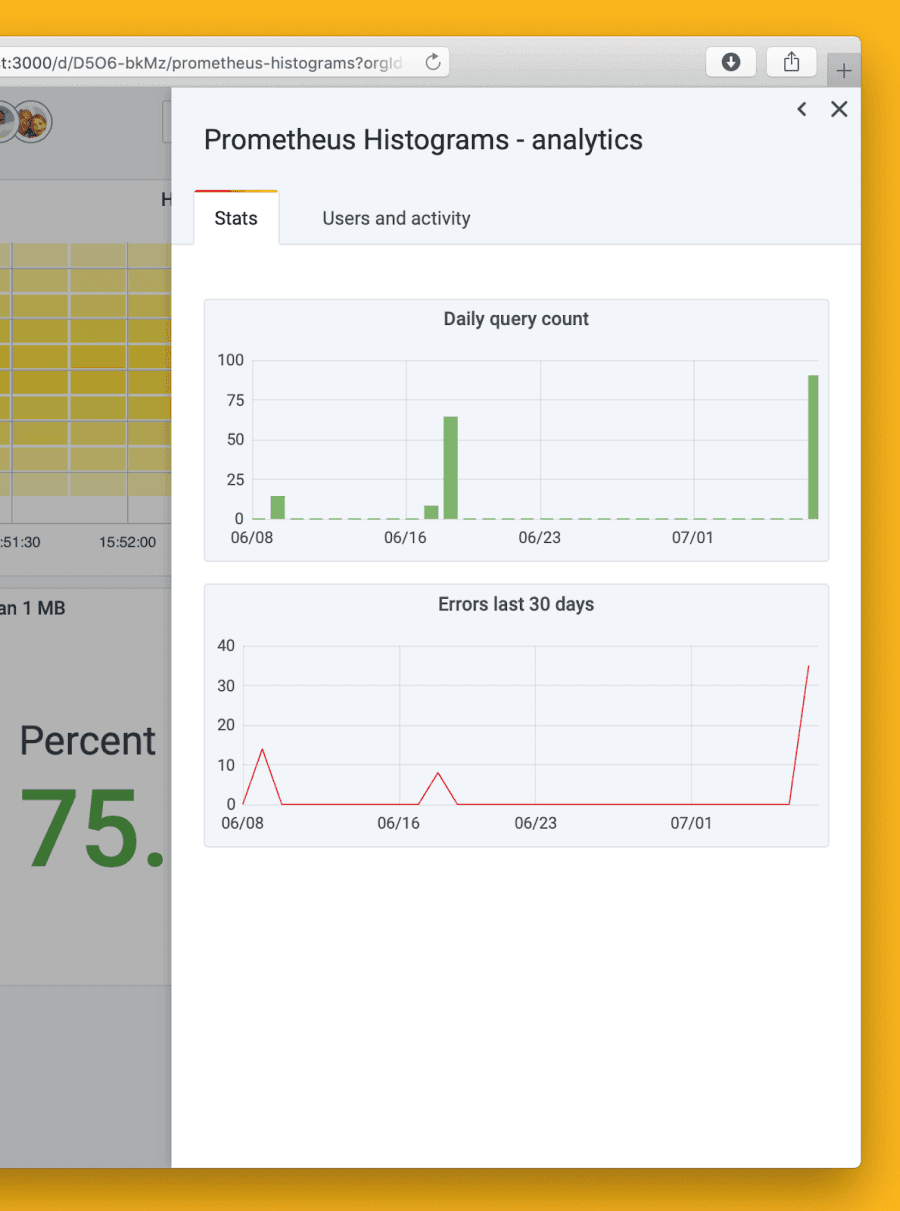900x1211 pixels.
Task: Navigate back using the left chevron in the drawer
Action: click(x=801, y=109)
